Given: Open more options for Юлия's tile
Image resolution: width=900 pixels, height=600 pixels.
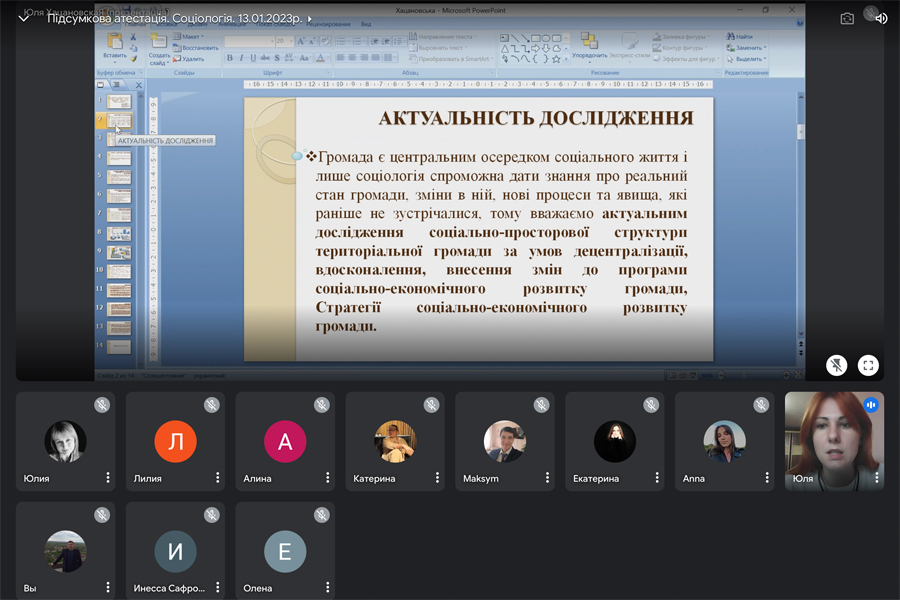Looking at the screenshot, I should tap(108, 478).
